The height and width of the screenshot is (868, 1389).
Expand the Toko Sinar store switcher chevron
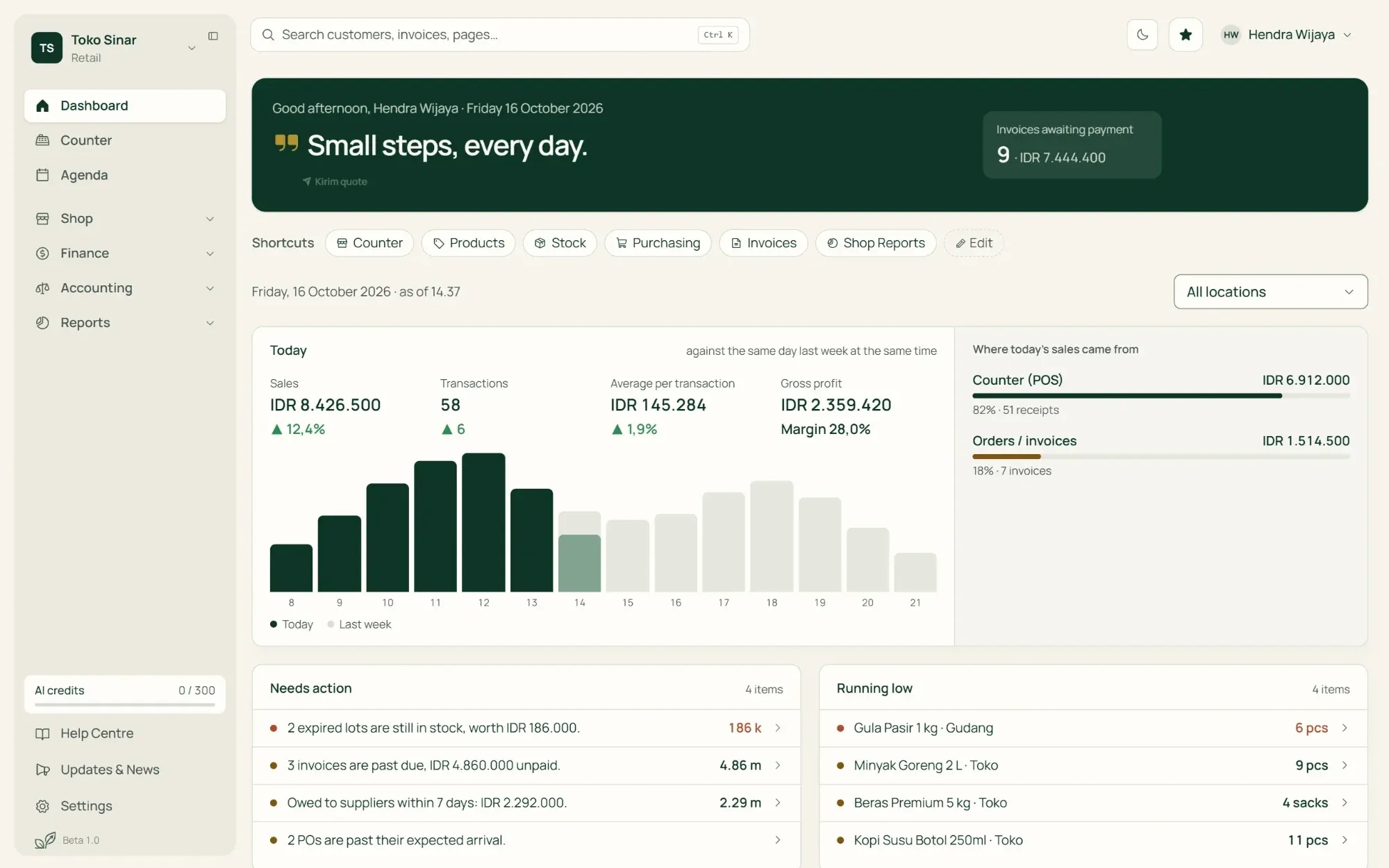192,48
